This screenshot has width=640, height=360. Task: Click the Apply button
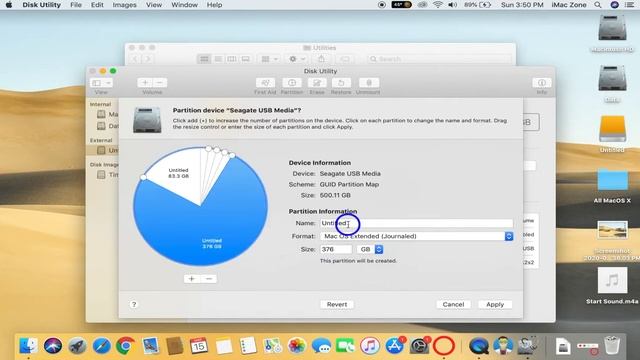pyautogui.click(x=495, y=304)
